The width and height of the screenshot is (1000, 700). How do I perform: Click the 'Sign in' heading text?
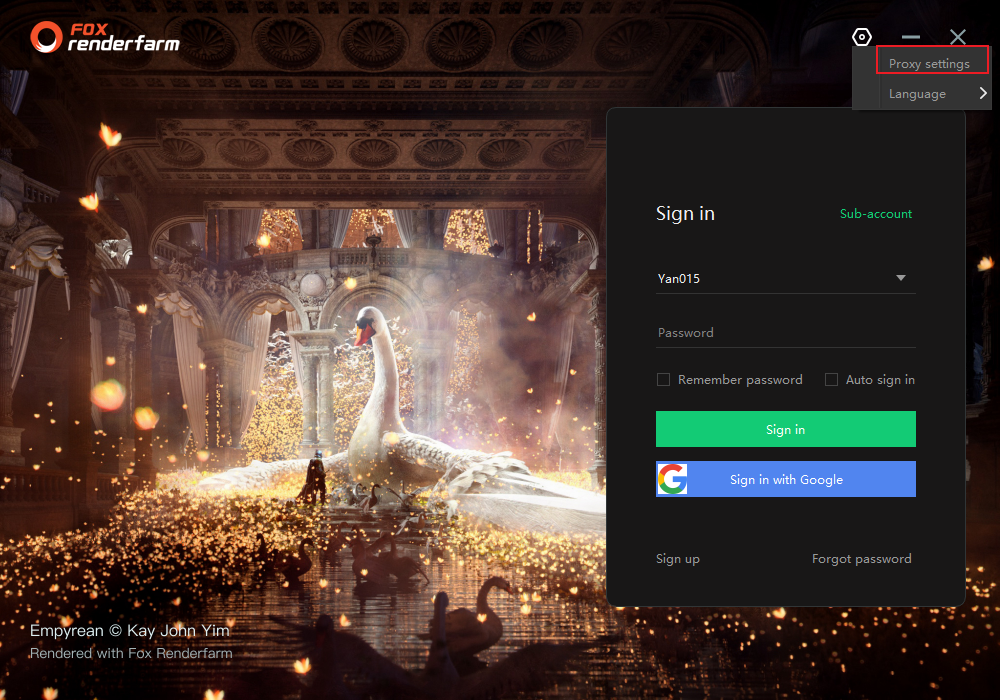[x=686, y=213]
